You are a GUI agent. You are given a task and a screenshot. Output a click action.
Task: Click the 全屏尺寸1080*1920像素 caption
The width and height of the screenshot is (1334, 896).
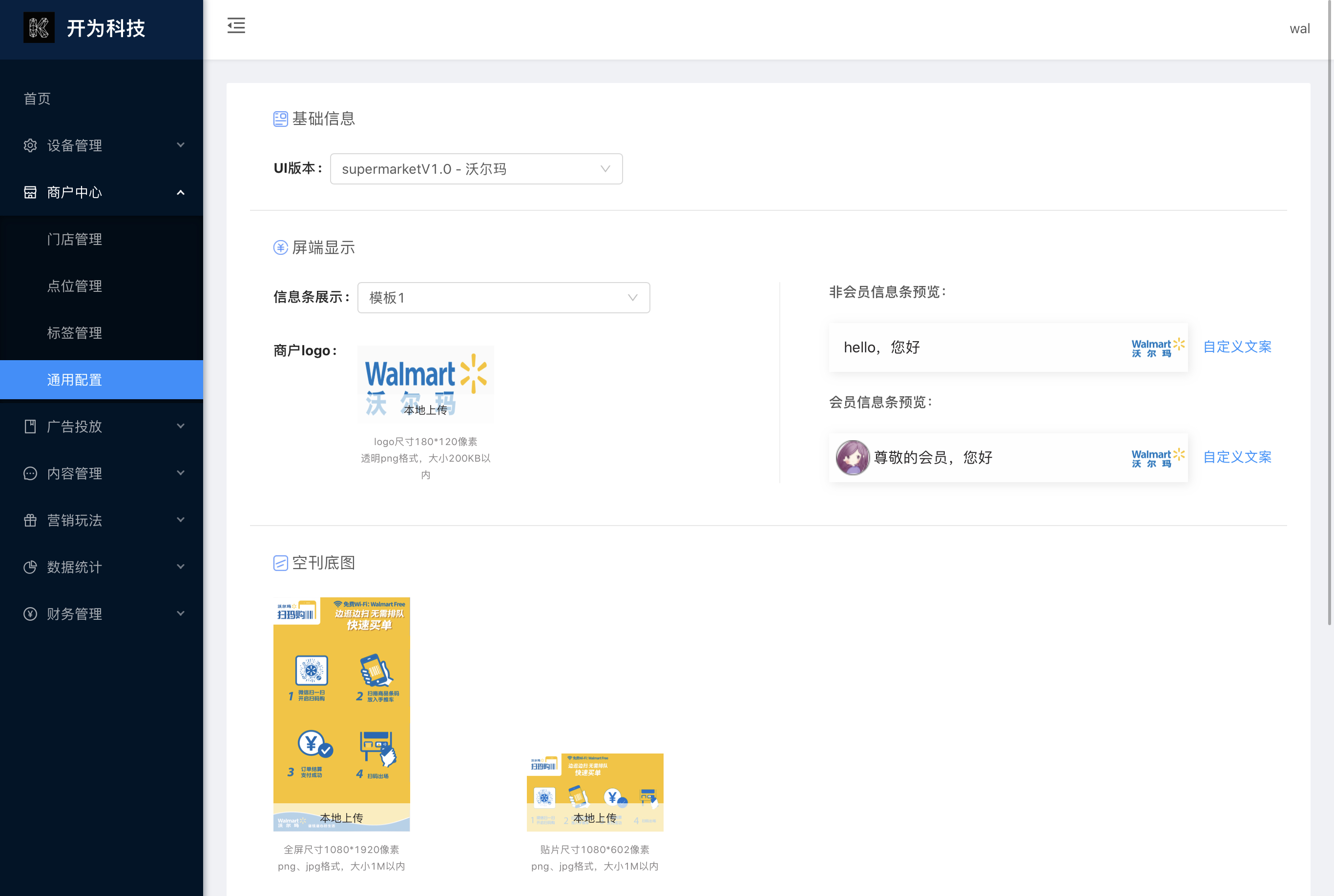[x=341, y=850]
